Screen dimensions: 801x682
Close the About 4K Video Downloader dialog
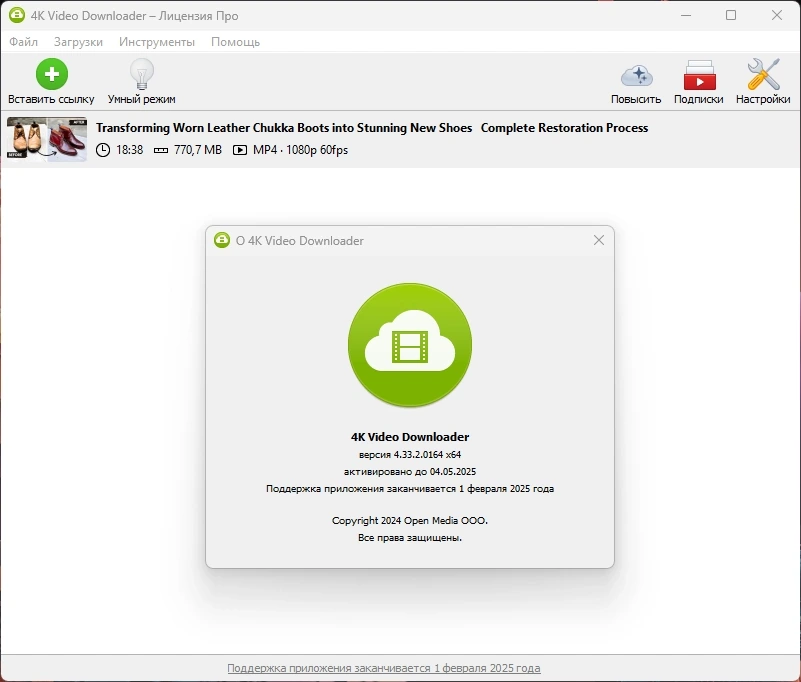[599, 240]
